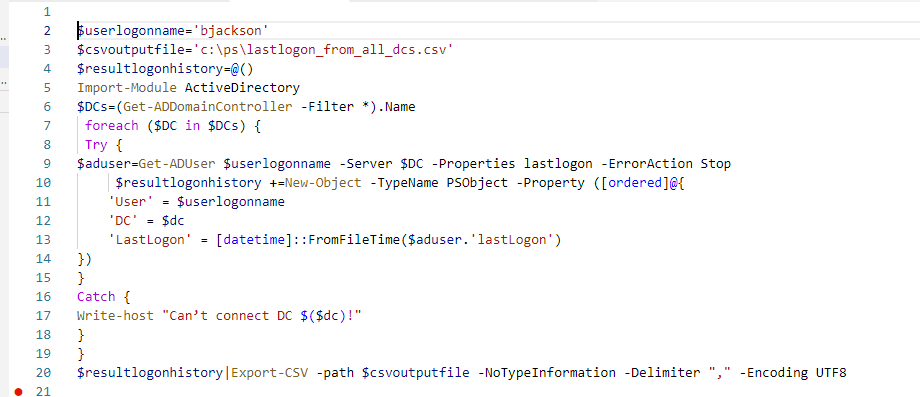920x397 pixels.
Task: Click the ActiveDirectory module name
Action: (242, 88)
